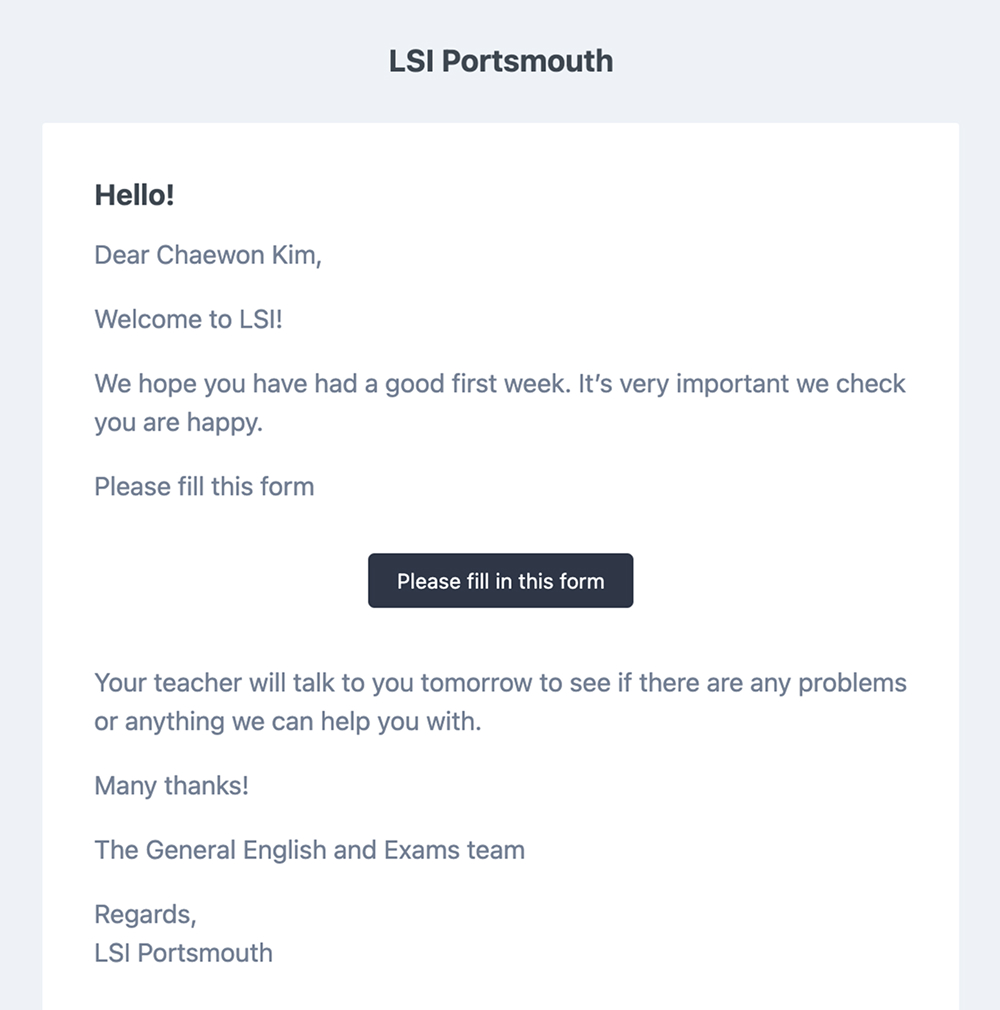Click the "Please fill in this form" button

pos(500,581)
